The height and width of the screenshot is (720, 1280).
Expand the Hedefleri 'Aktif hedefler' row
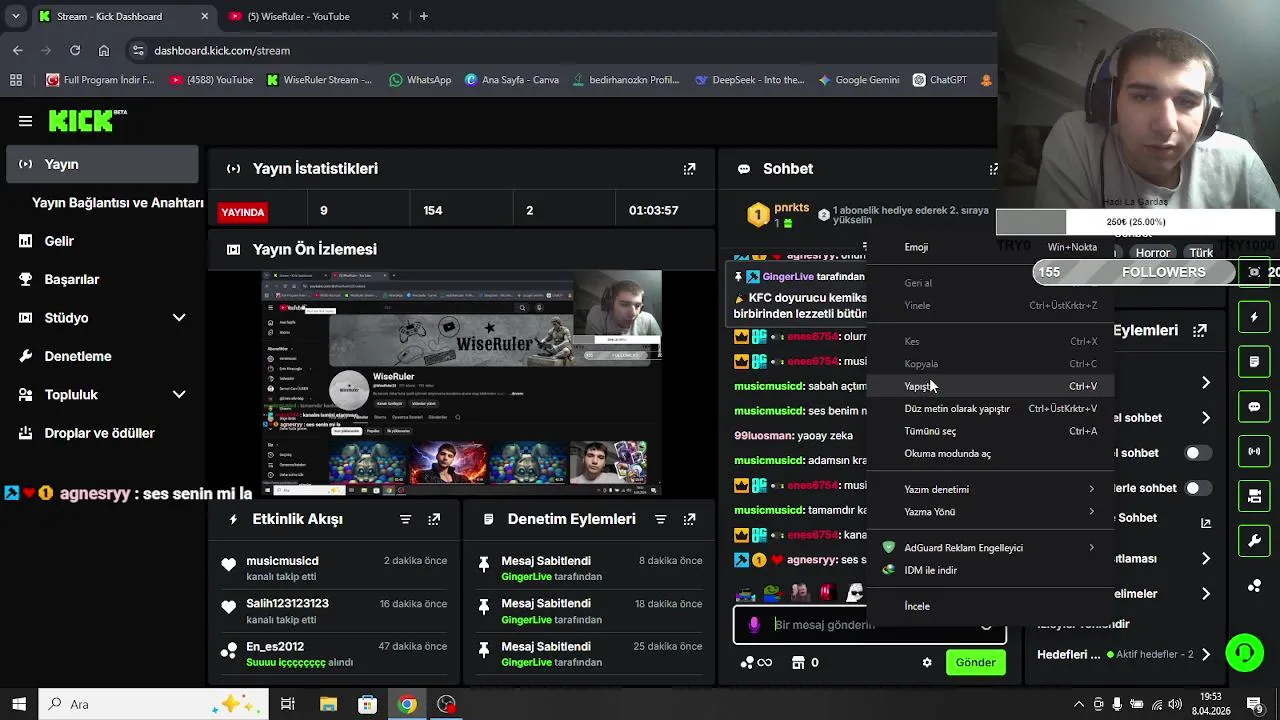point(1206,654)
